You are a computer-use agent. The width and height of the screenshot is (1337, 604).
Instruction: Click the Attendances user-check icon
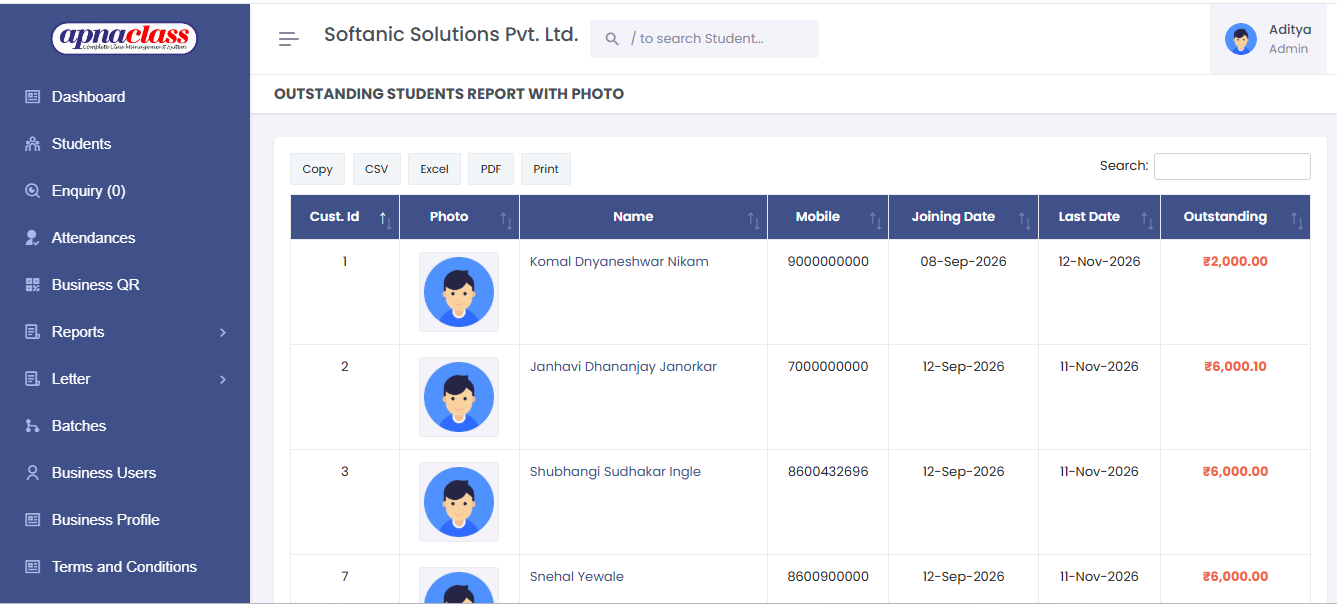point(33,238)
